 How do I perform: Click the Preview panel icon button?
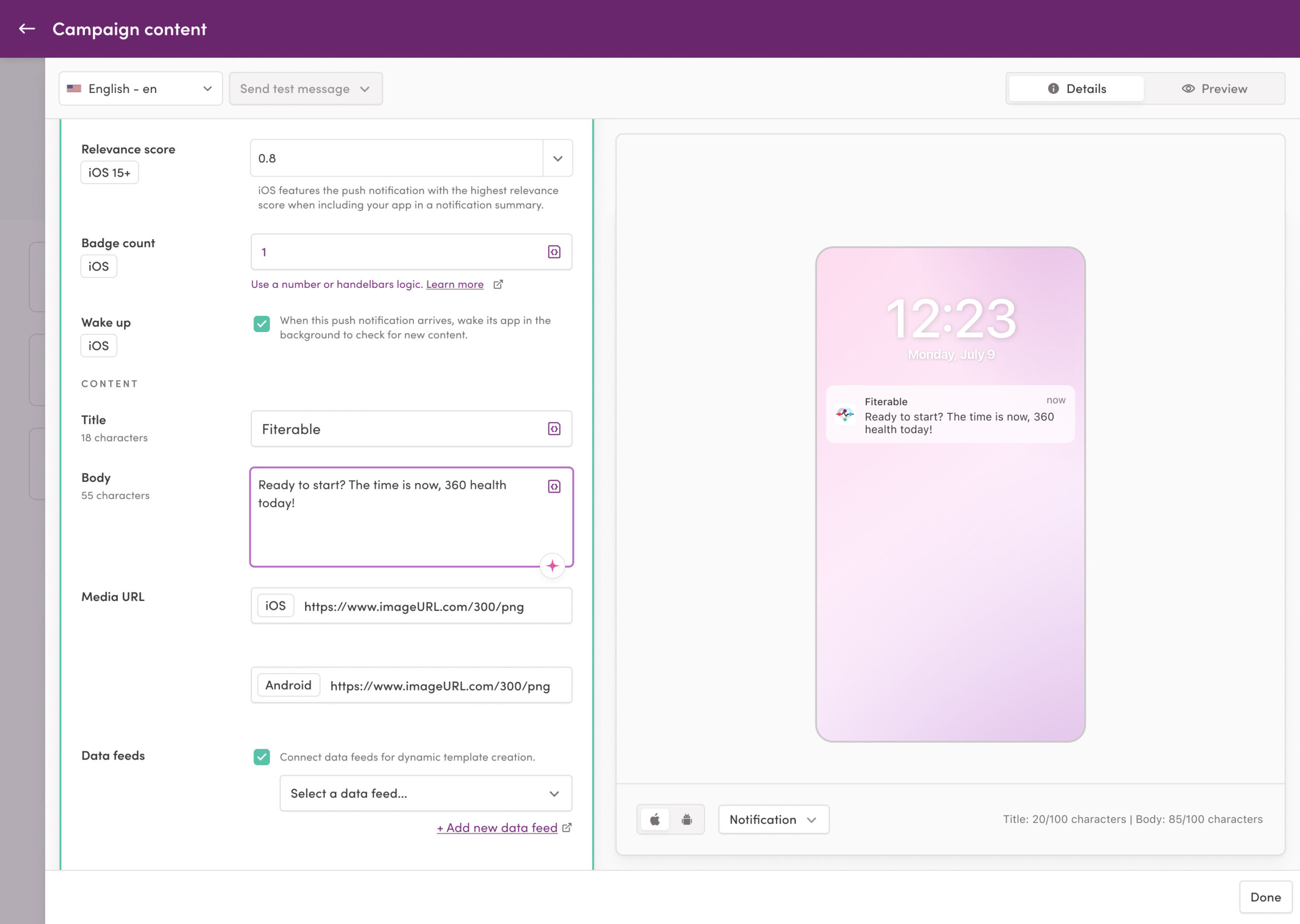[1213, 88]
